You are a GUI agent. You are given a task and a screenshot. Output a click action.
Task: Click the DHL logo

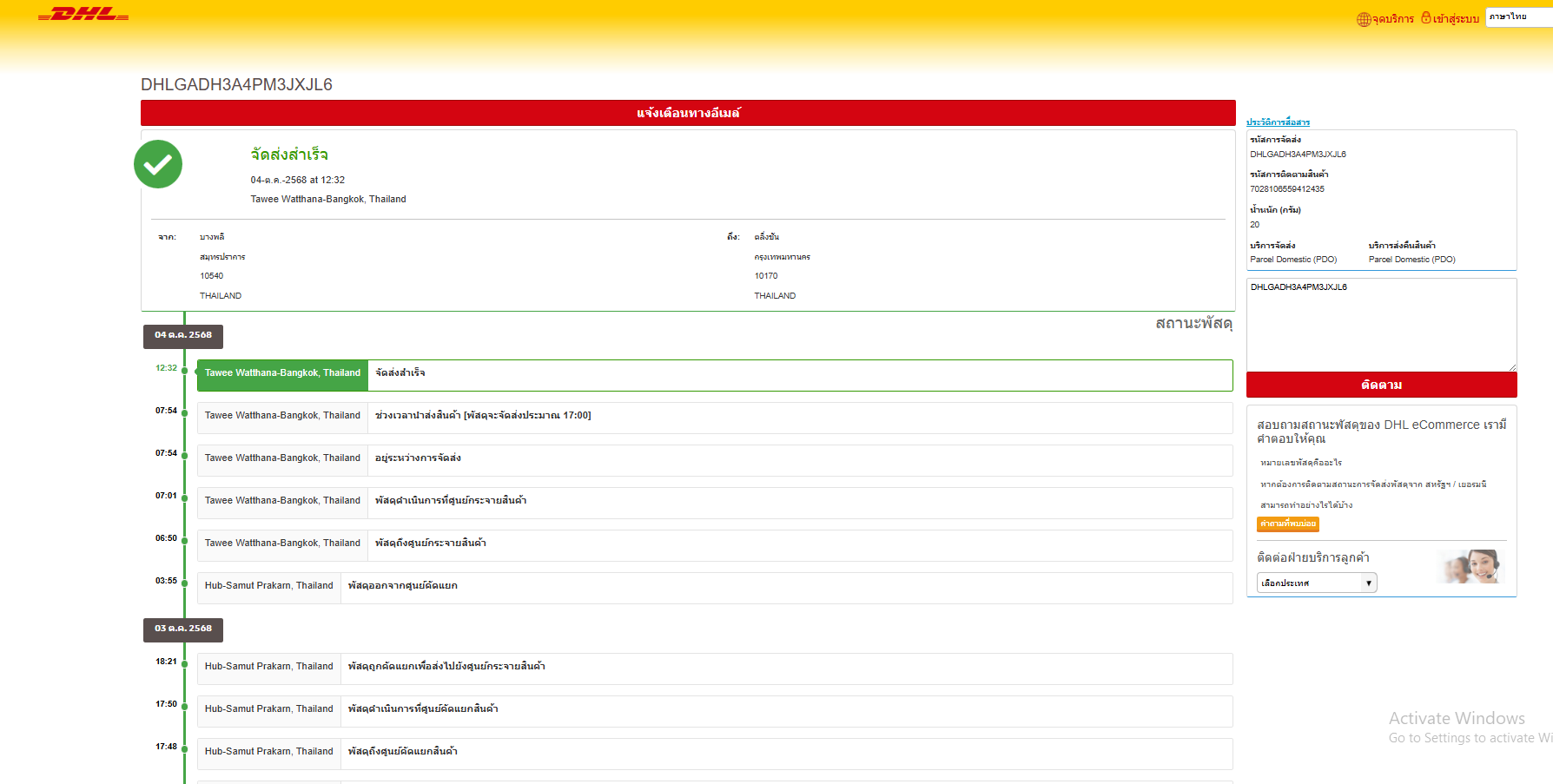83,14
